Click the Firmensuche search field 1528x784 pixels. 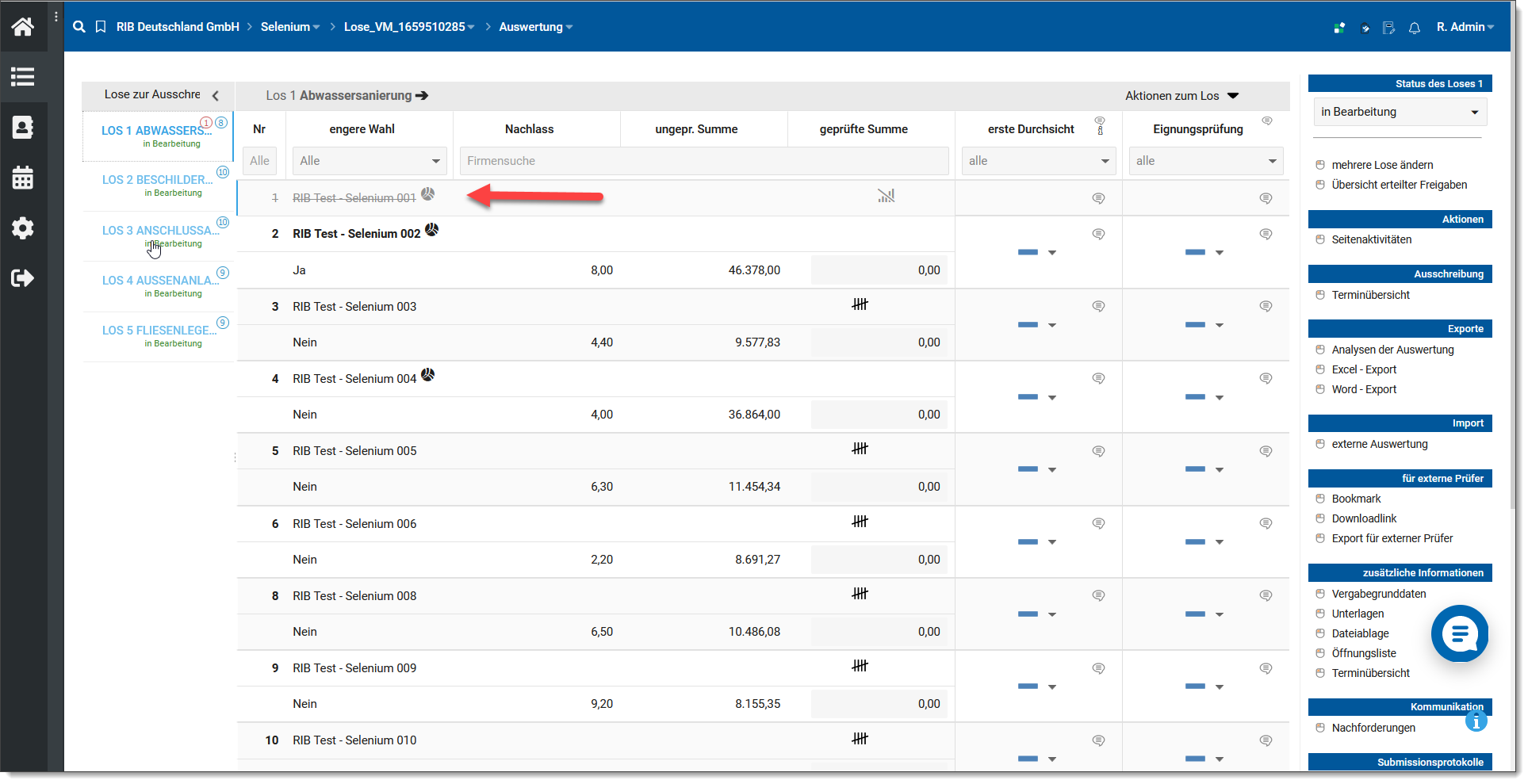703,161
